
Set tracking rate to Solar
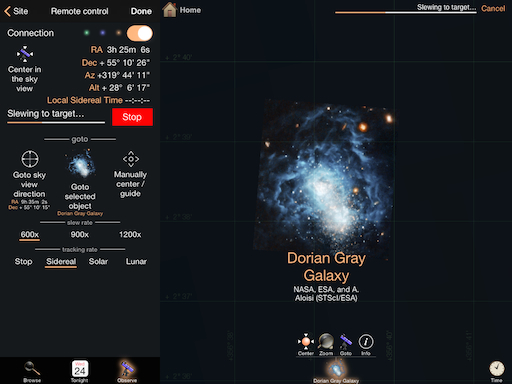pos(98,262)
